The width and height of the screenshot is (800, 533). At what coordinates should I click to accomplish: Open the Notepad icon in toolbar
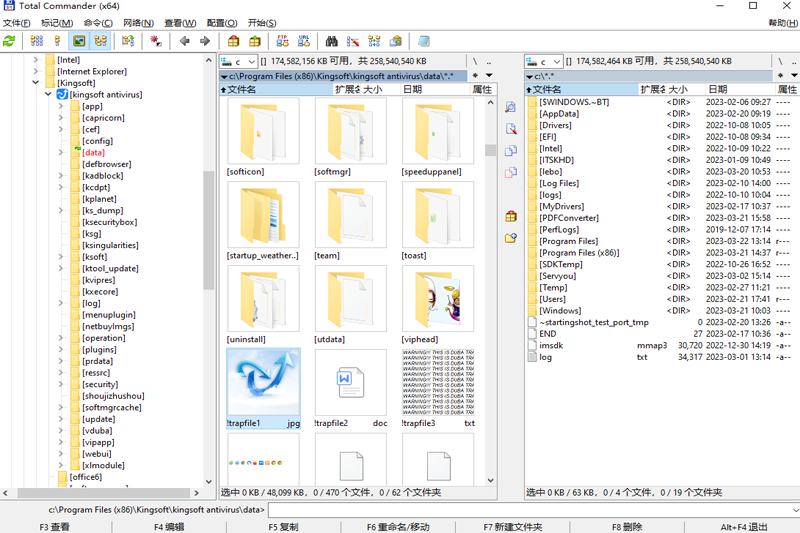(x=424, y=41)
